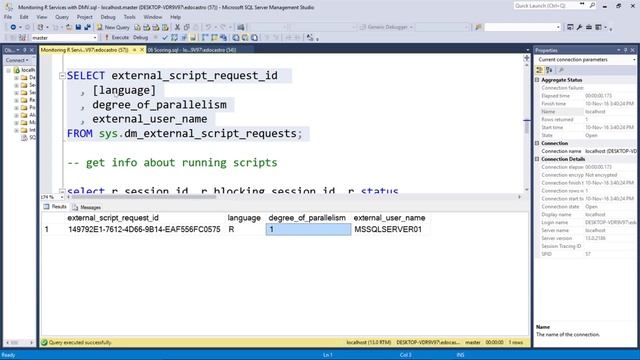The image size is (640, 360).
Task: Open the active documents list dropdown arrow
Action: coord(527,50)
